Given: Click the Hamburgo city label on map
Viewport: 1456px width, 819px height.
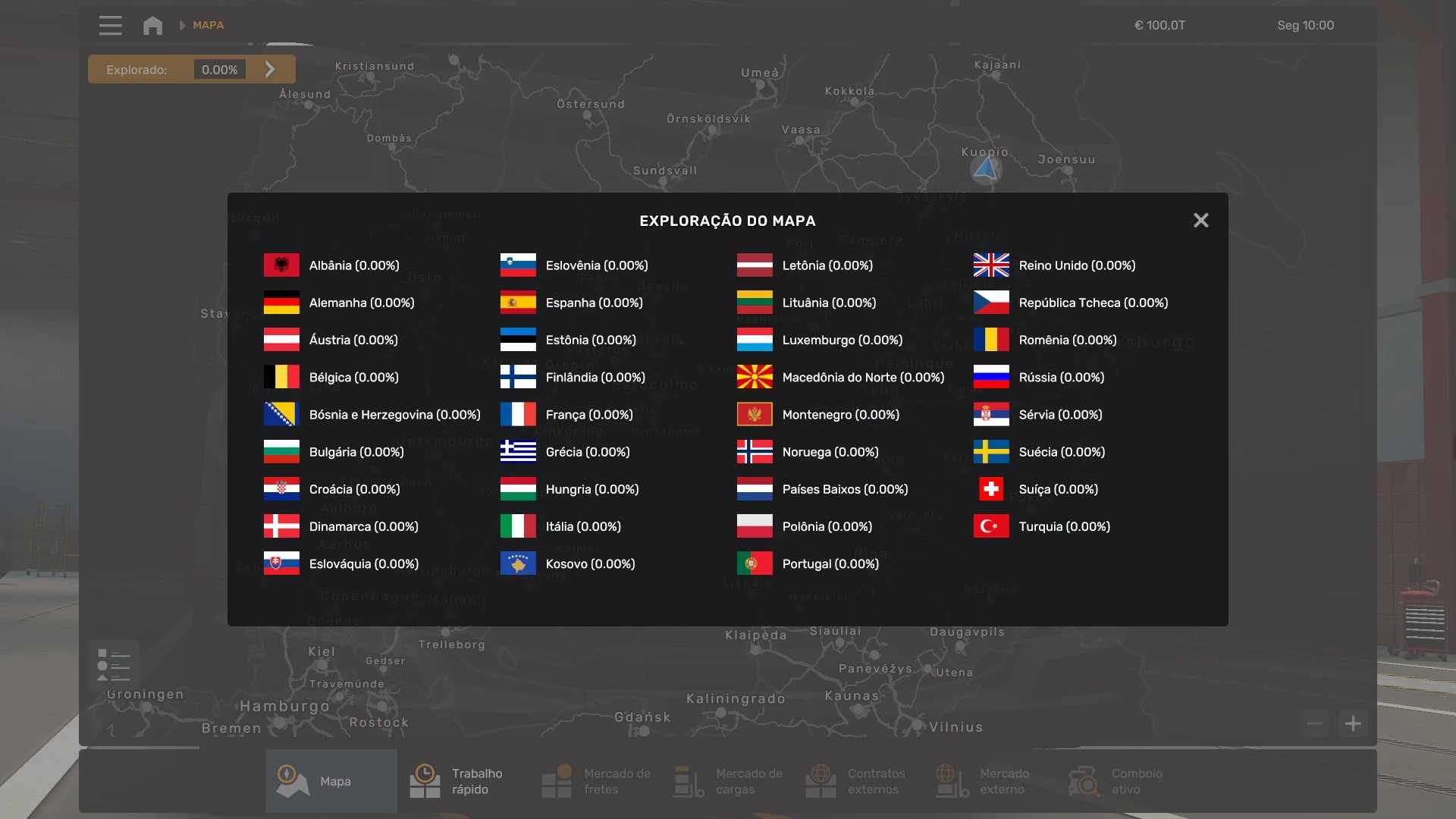Looking at the screenshot, I should 285,706.
